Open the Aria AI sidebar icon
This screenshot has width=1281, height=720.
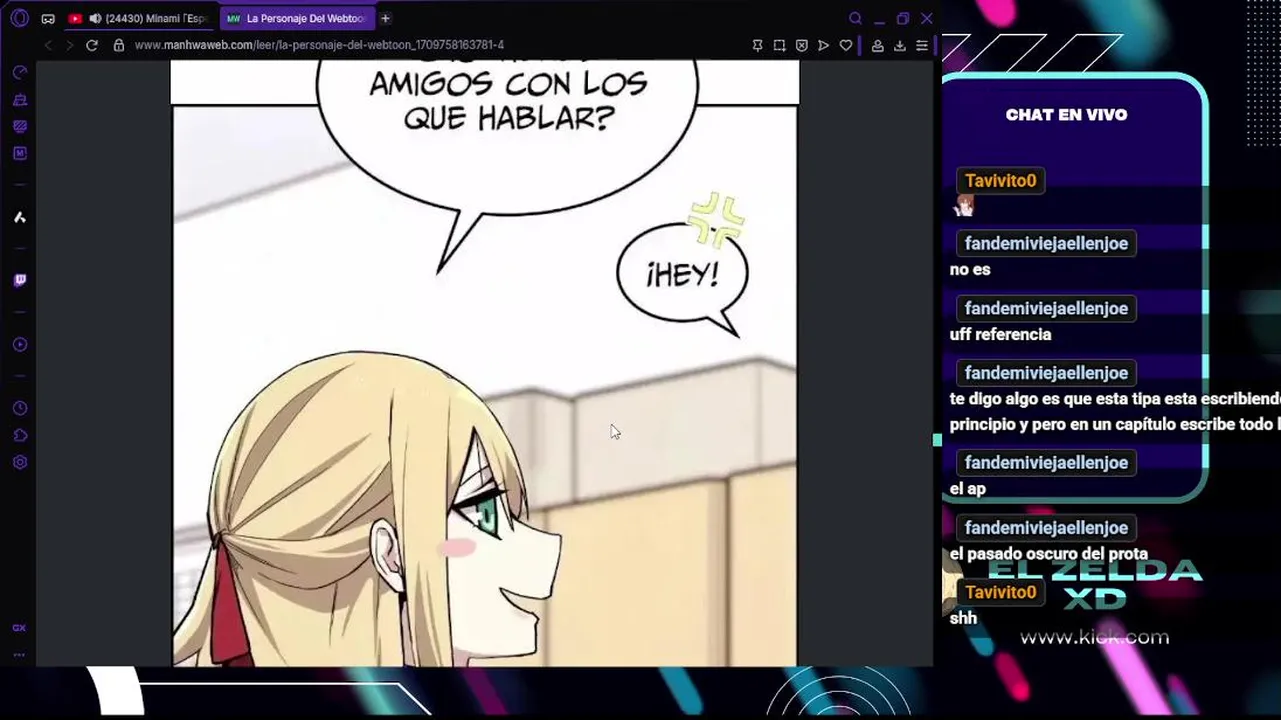coord(19,217)
